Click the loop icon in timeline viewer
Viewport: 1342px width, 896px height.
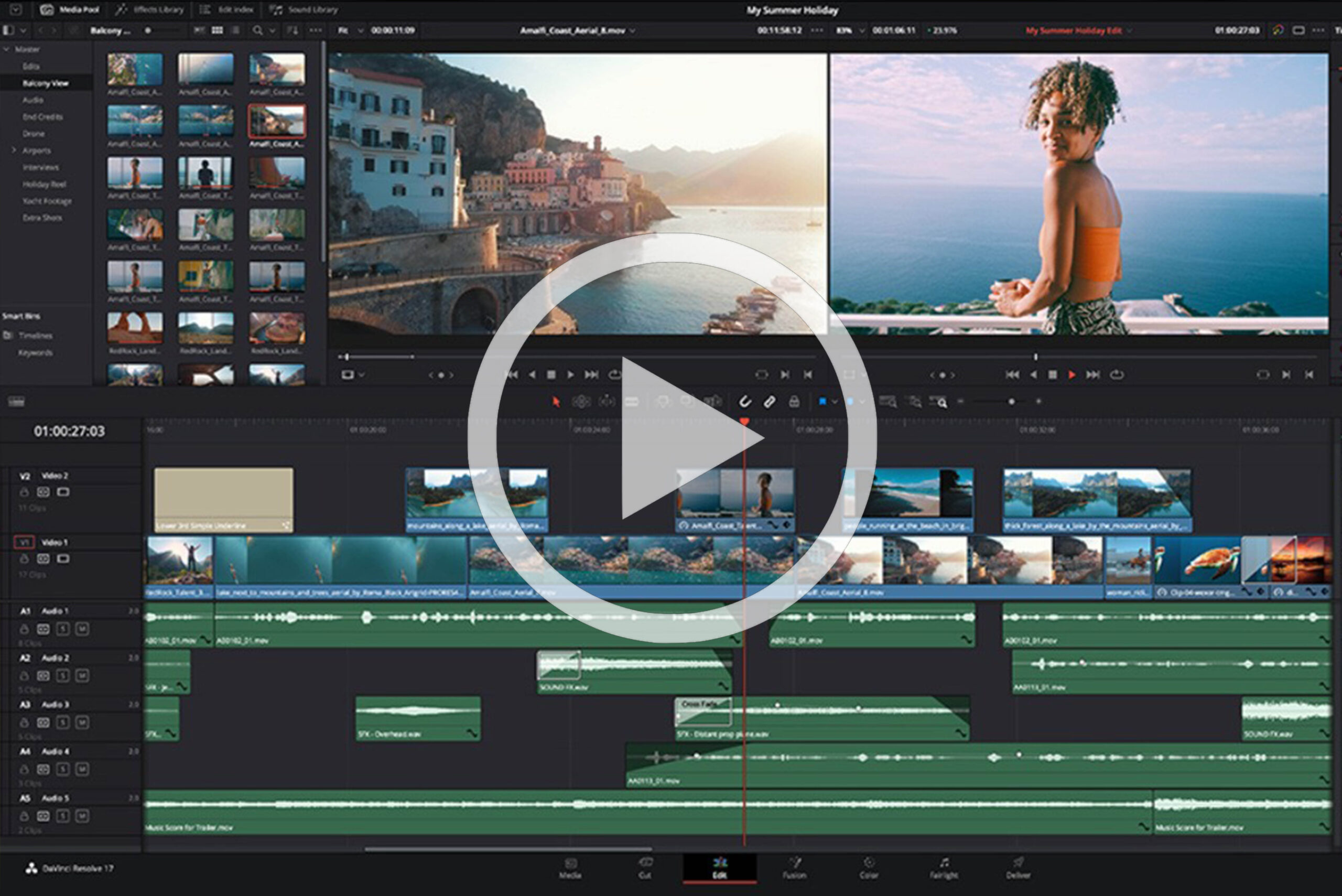pos(1117,375)
